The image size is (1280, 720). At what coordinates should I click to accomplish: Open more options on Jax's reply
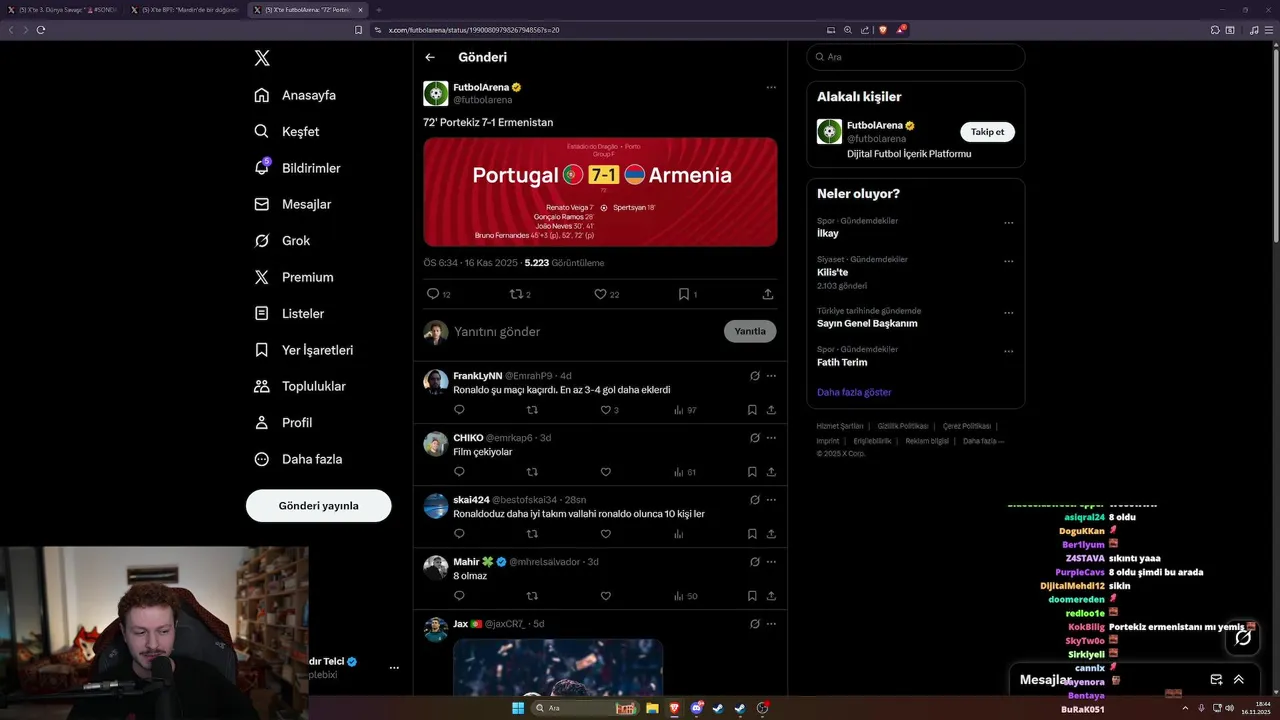pyautogui.click(x=771, y=624)
